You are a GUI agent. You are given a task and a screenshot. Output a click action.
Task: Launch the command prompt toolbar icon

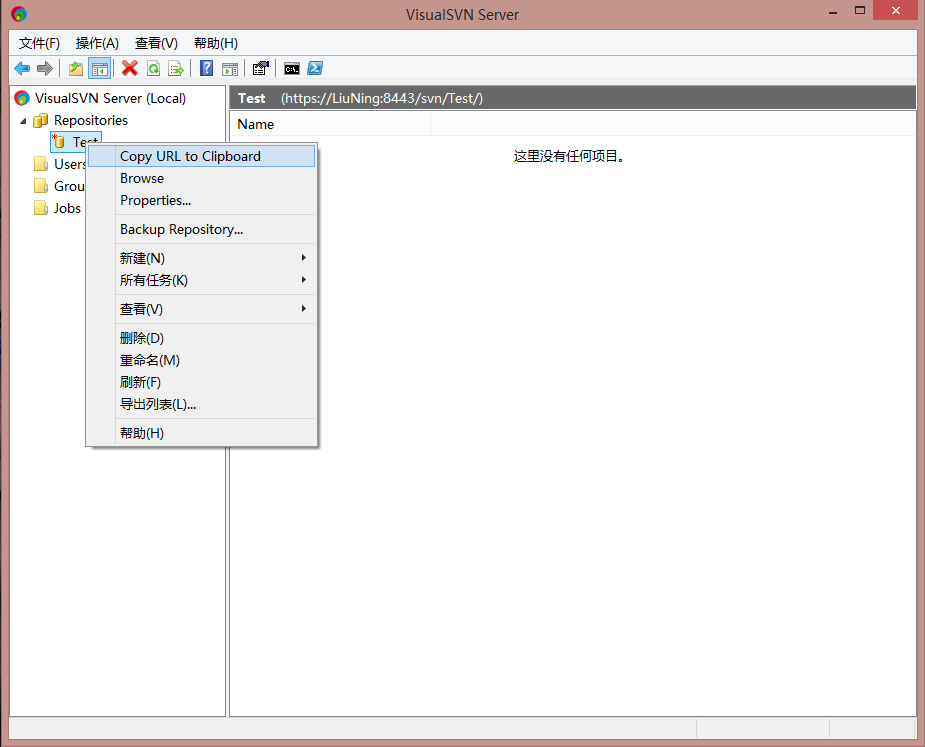[291, 68]
